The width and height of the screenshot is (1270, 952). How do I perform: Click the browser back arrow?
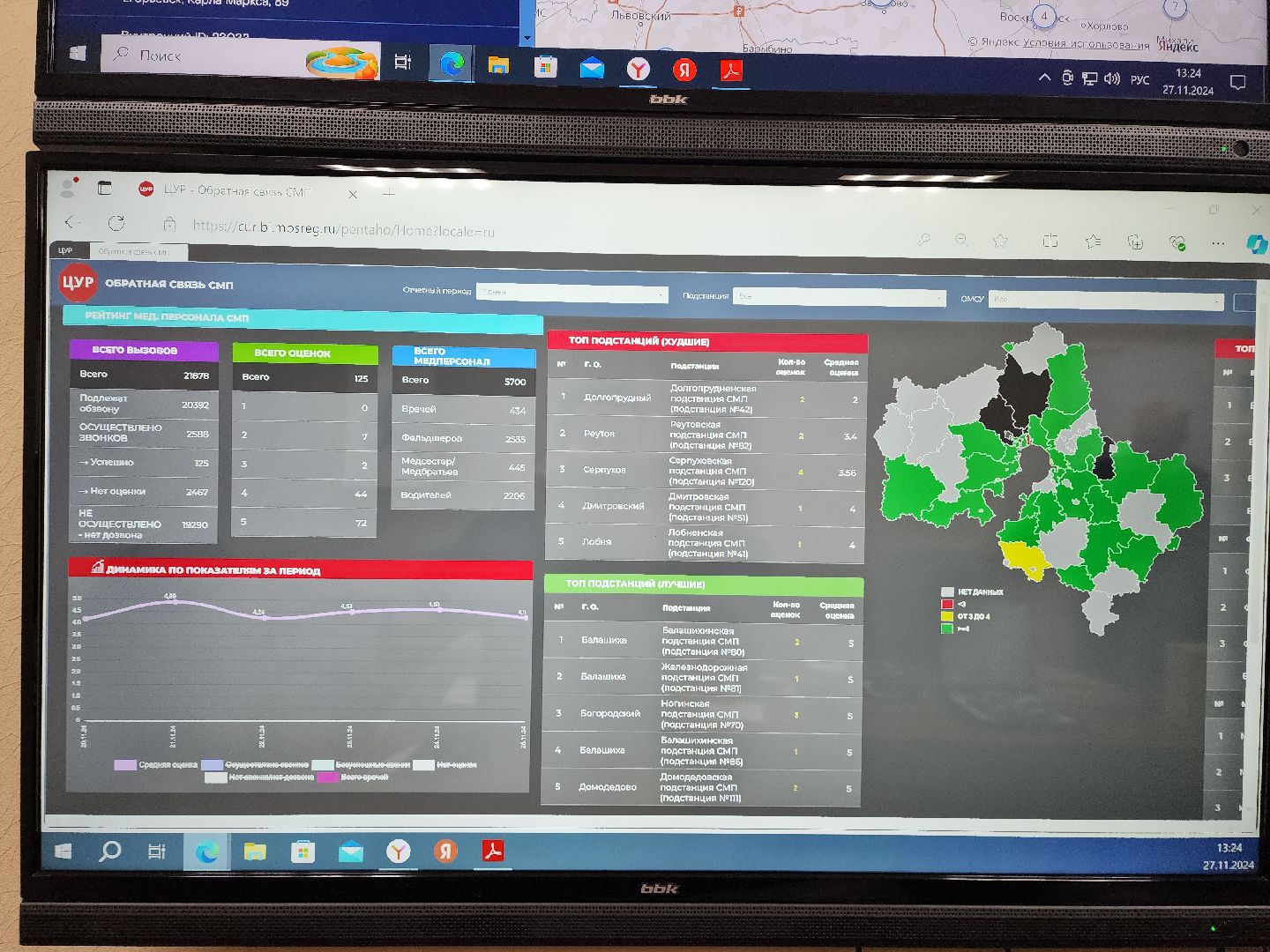pyautogui.click(x=73, y=222)
